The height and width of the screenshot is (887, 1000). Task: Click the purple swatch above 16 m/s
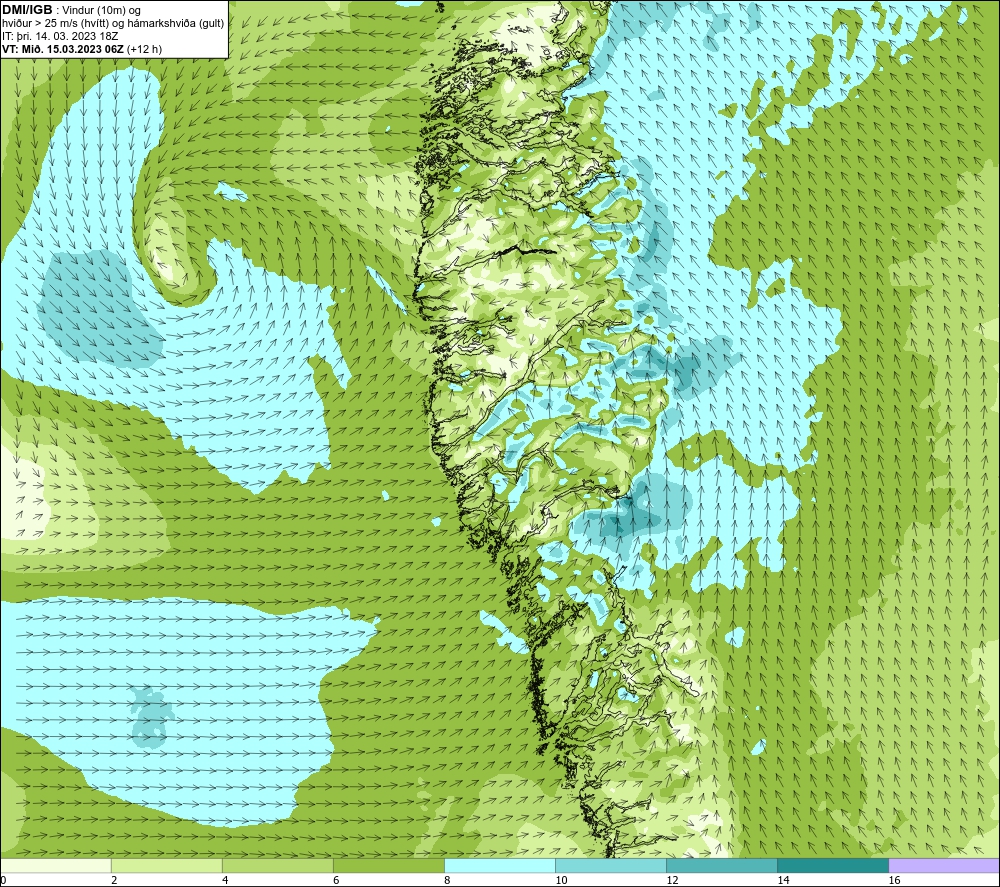[944, 865]
